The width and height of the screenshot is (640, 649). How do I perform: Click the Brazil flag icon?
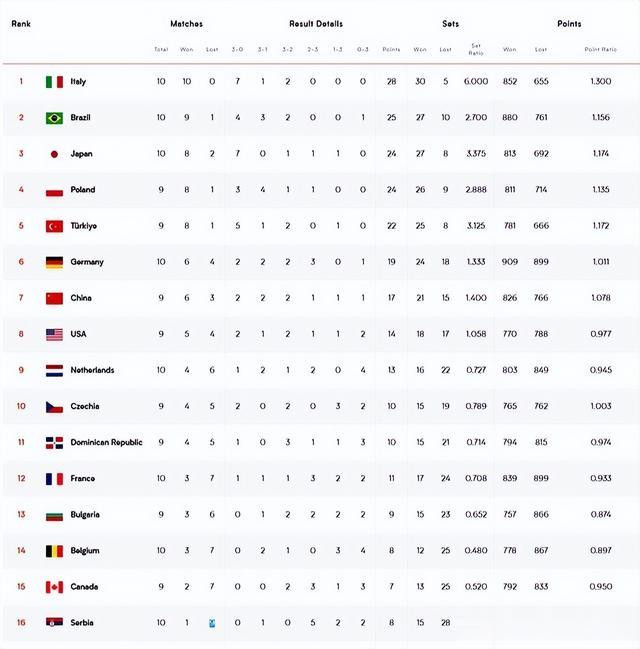pyautogui.click(x=54, y=118)
